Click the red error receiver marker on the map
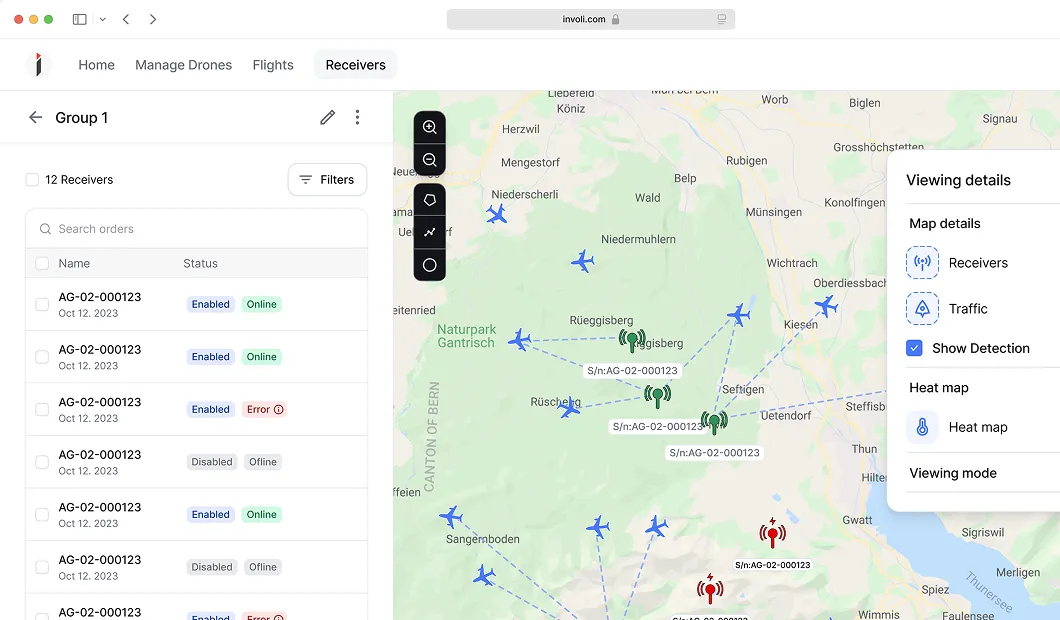This screenshot has height=620, width=1060. [x=773, y=533]
